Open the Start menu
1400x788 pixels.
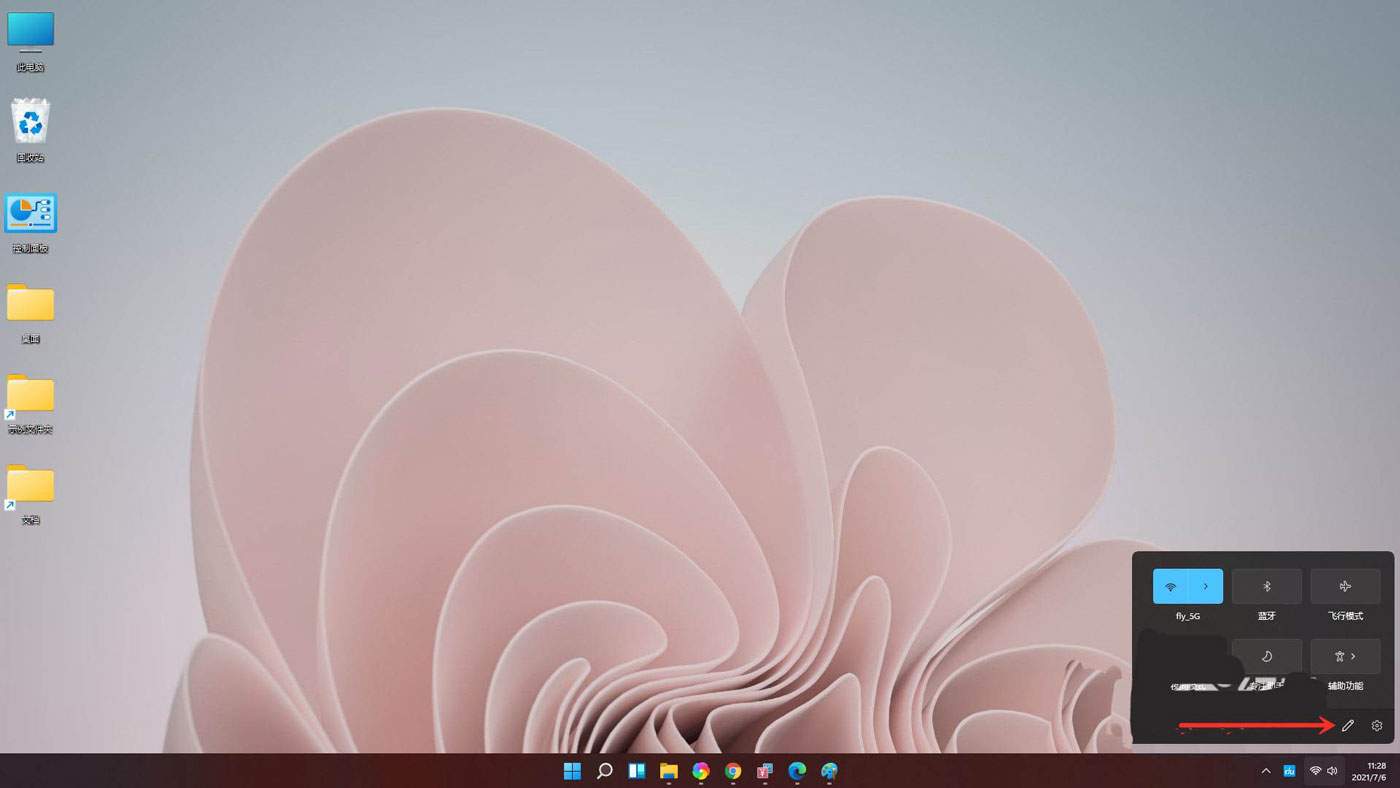[572, 770]
